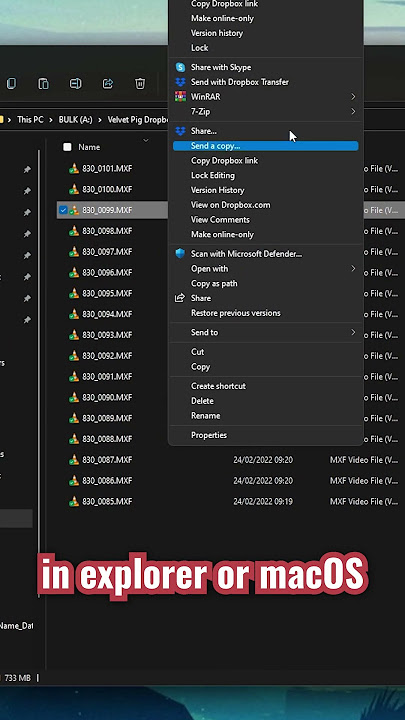The height and width of the screenshot is (720, 405).
Task: Click breadcrumb chevron after BULK (A:)
Action: pos(100,120)
